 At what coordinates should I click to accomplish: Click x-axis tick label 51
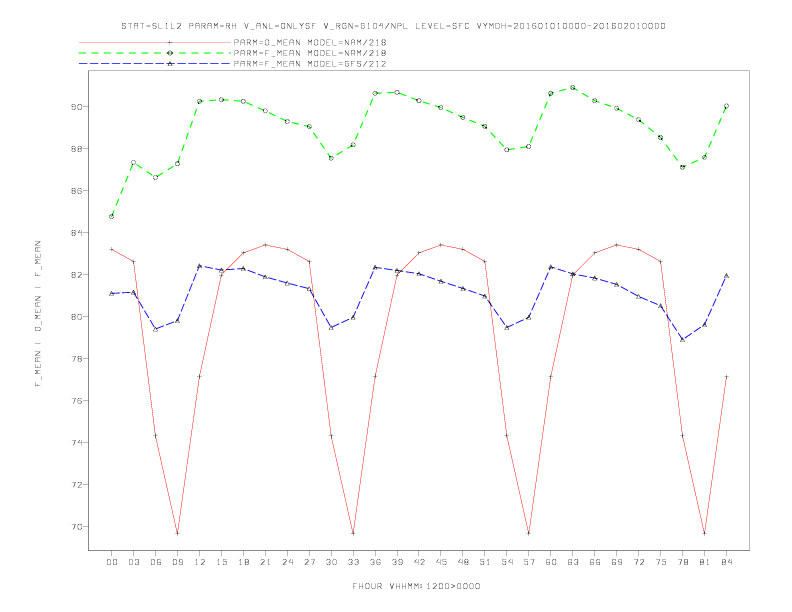485,562
